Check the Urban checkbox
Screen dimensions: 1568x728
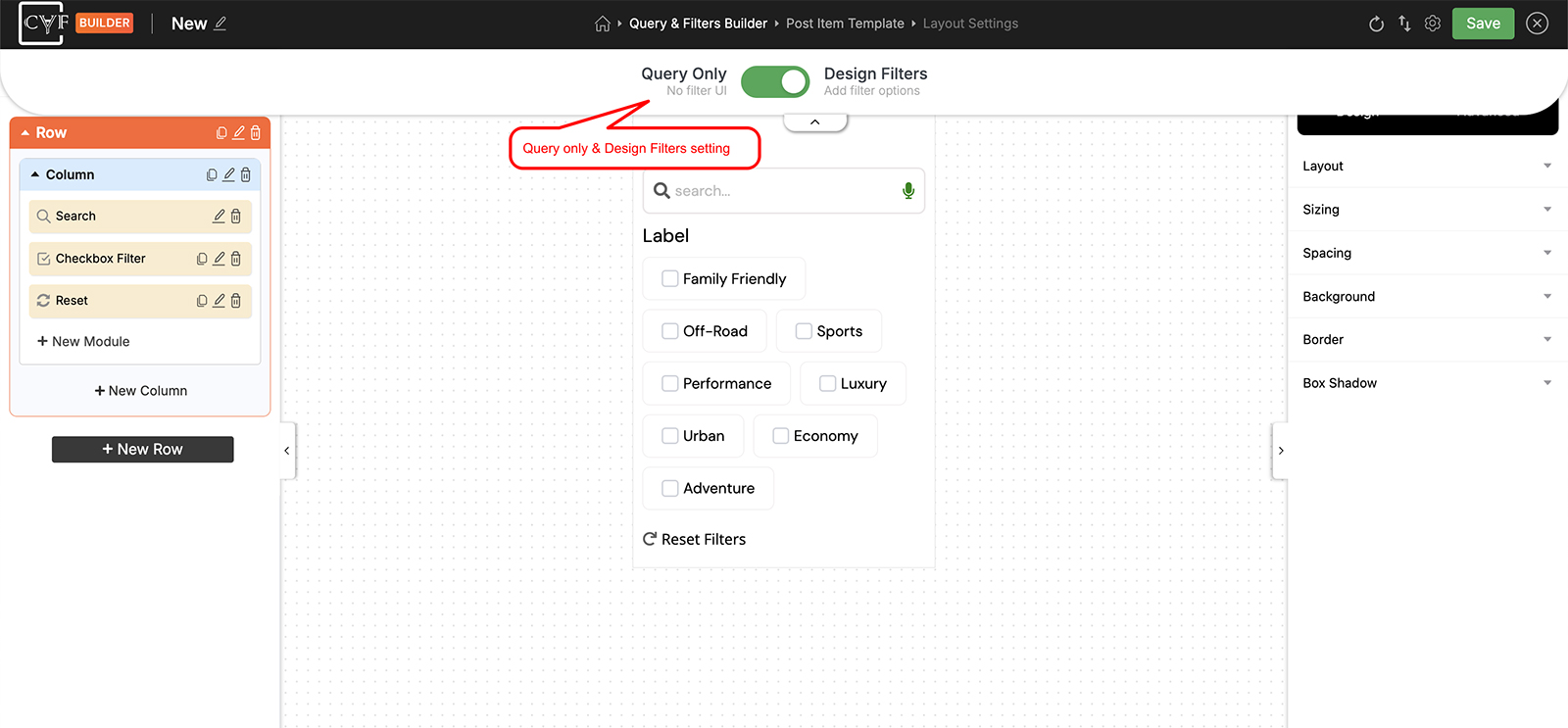click(x=670, y=436)
